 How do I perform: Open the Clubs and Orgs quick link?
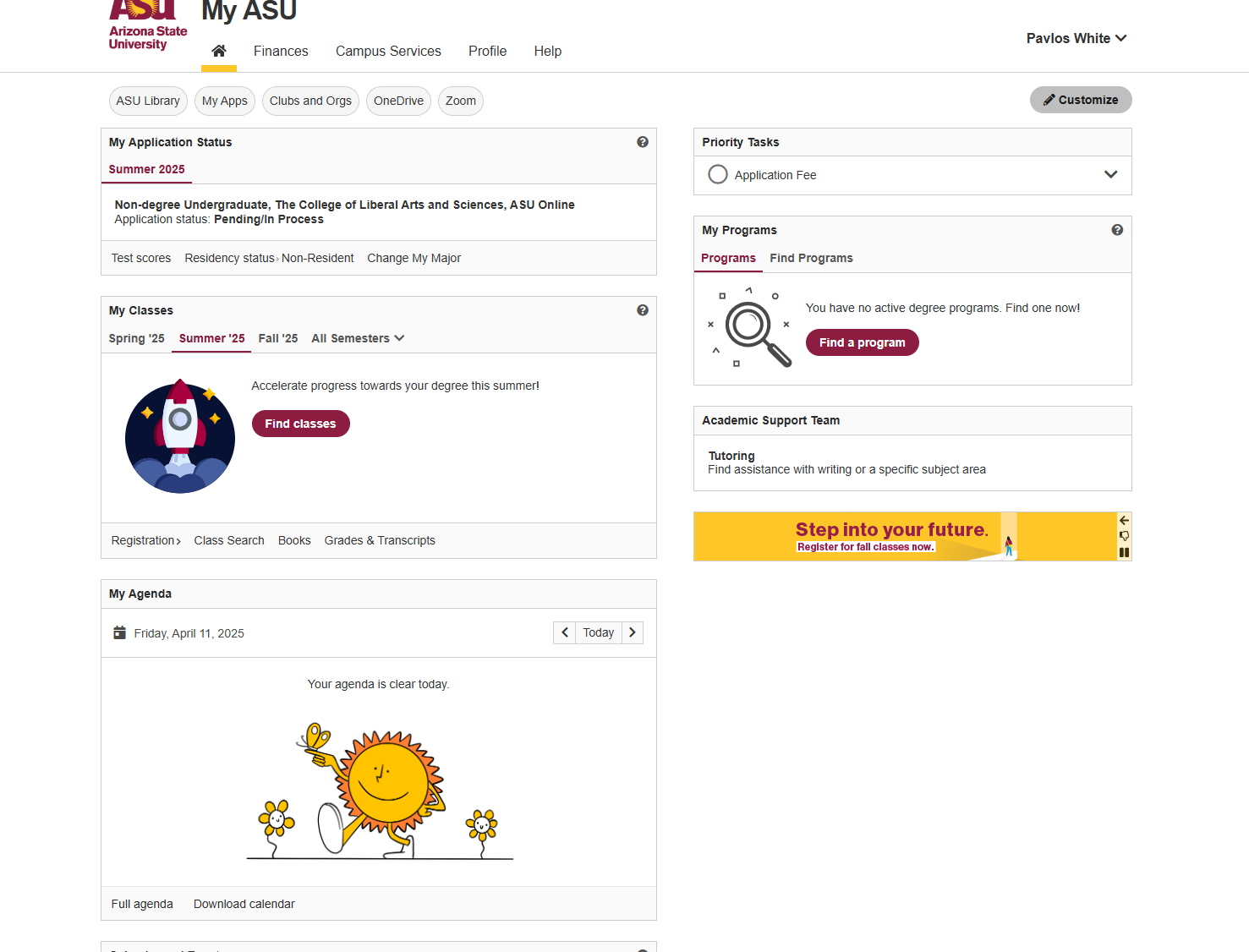click(310, 101)
